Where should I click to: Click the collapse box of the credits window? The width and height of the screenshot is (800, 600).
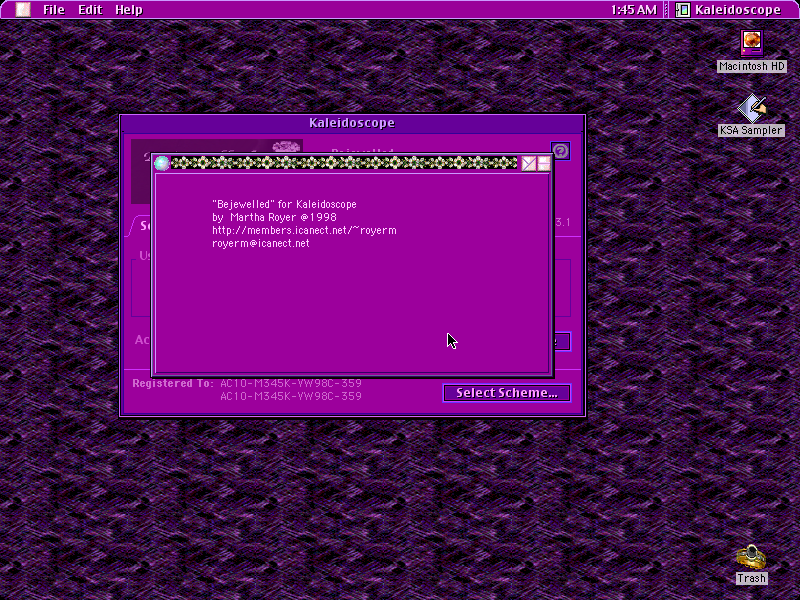(x=544, y=163)
